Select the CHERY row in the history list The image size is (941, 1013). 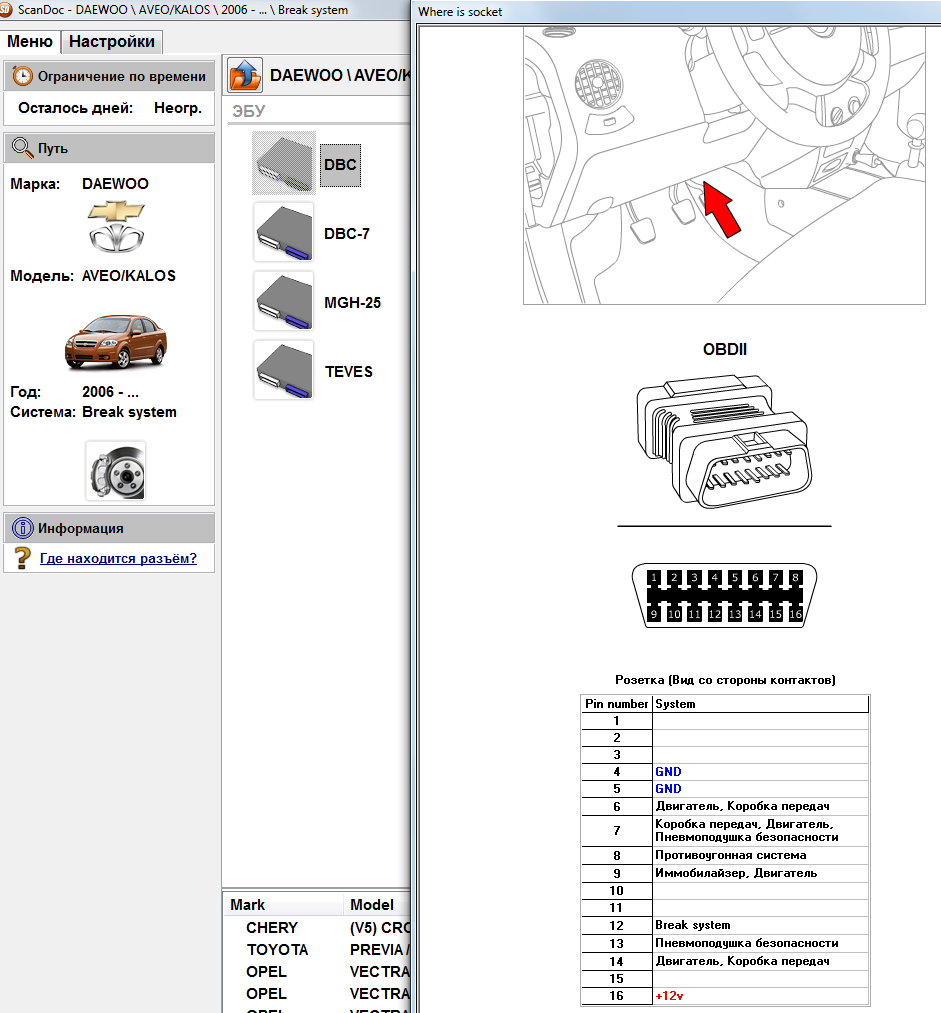click(x=318, y=928)
